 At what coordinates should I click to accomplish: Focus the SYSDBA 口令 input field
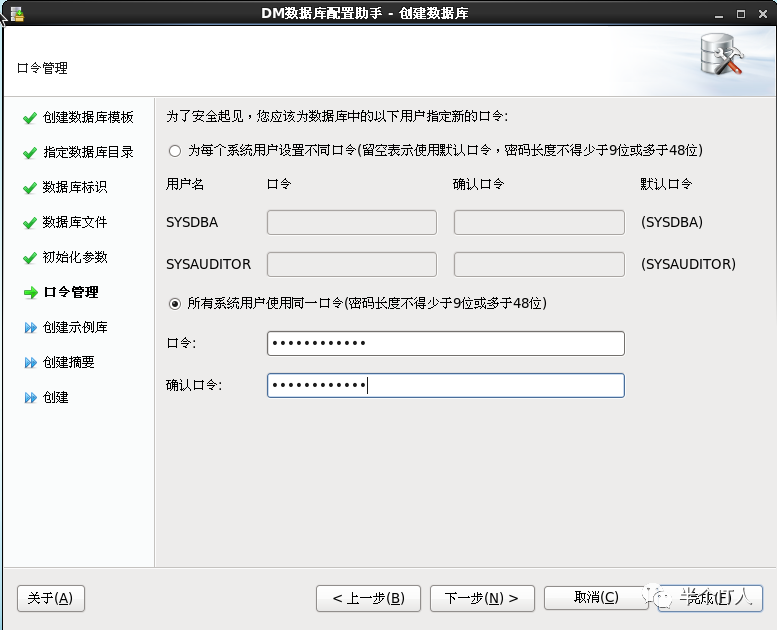point(352,223)
